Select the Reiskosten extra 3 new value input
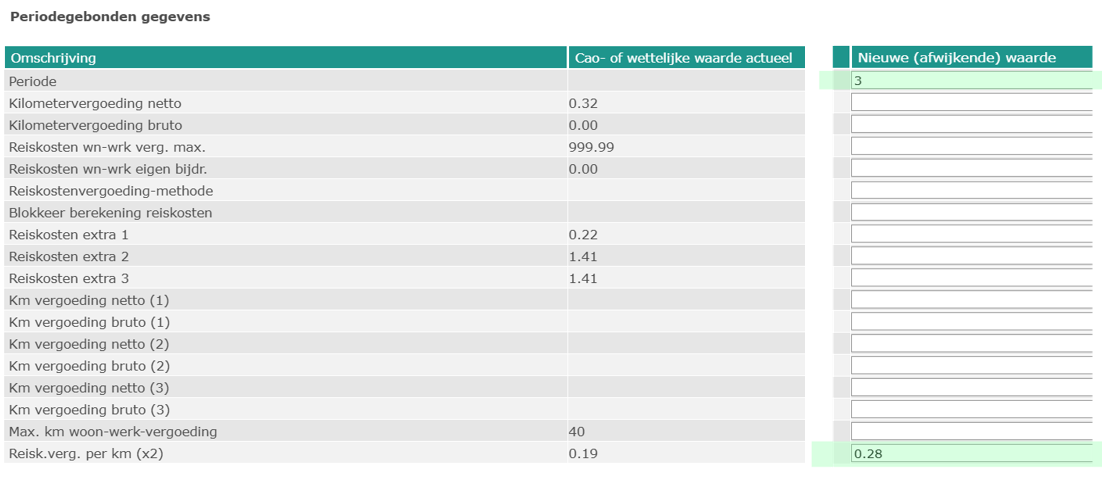The image size is (1102, 483). pyautogui.click(x=970, y=278)
